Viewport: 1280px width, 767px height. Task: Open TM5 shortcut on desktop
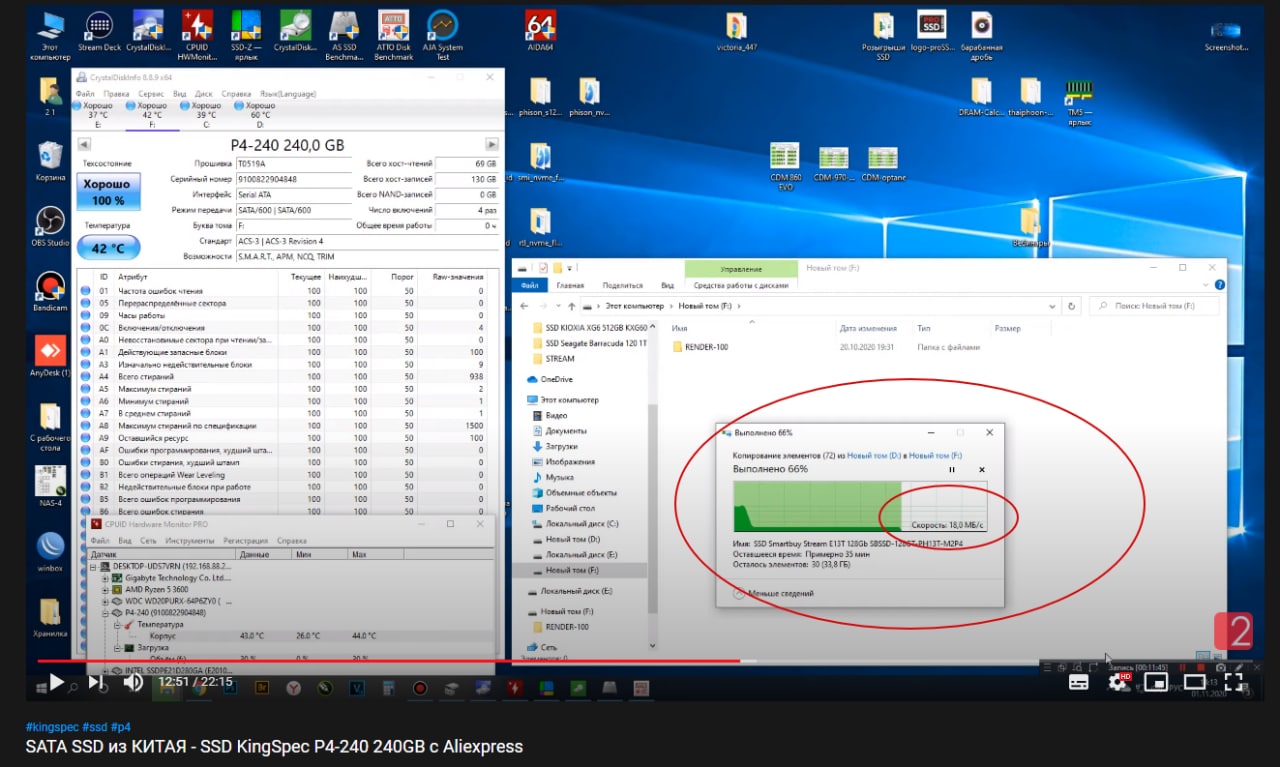tap(1078, 100)
